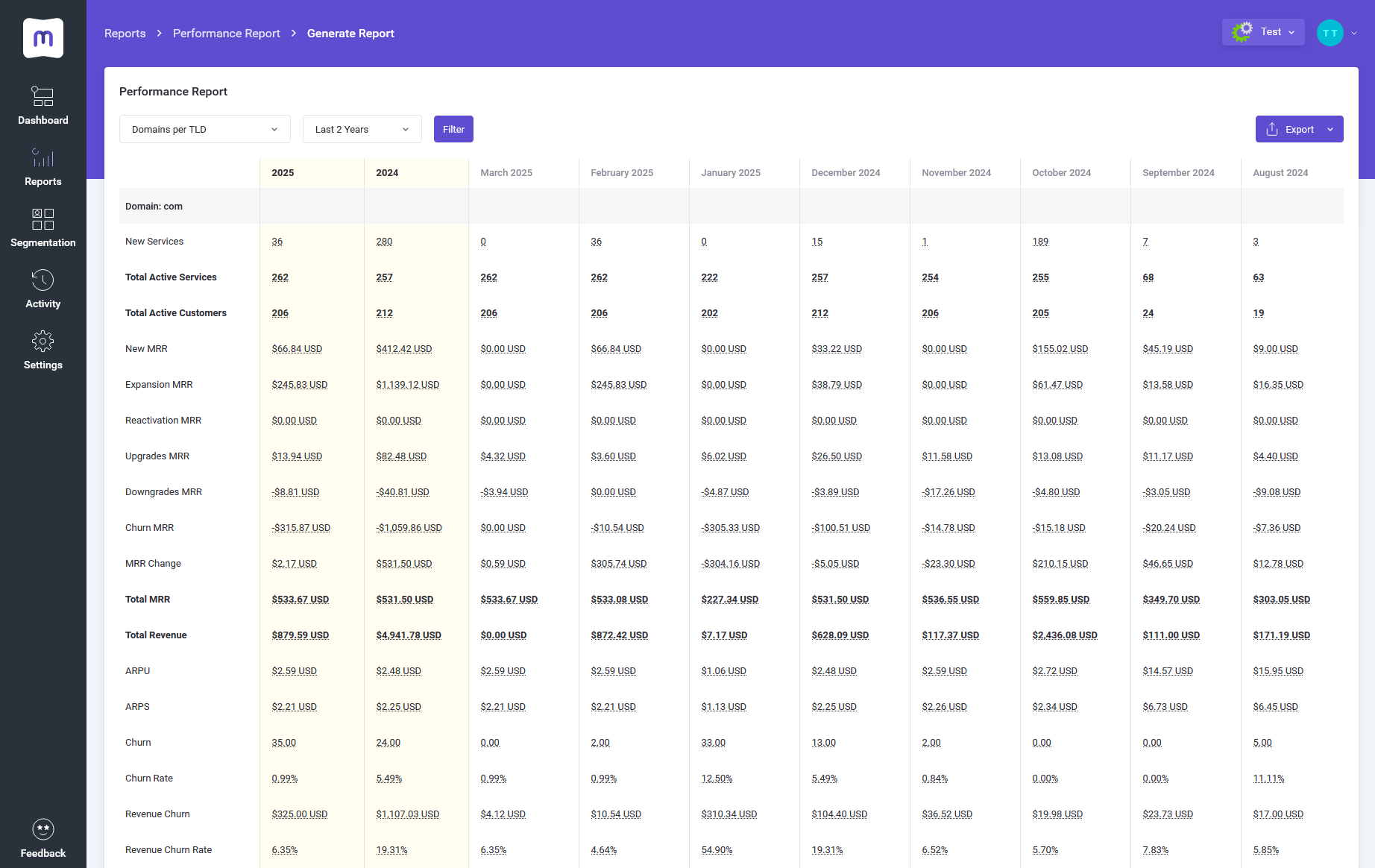Click Expansion MRR $38.79 USD value
1375x868 pixels.
pos(837,385)
